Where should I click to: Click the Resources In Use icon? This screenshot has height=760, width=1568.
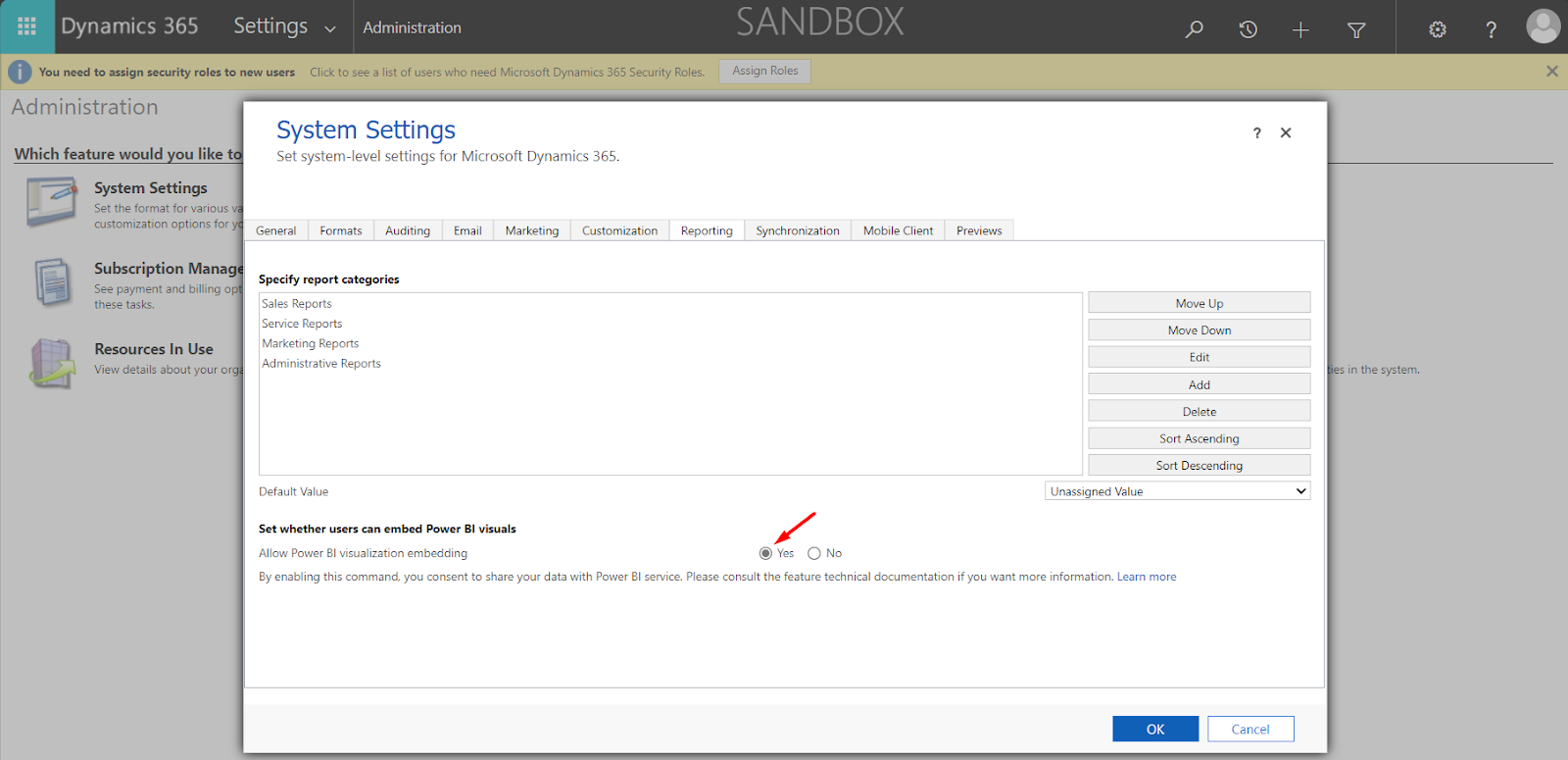pos(53,363)
